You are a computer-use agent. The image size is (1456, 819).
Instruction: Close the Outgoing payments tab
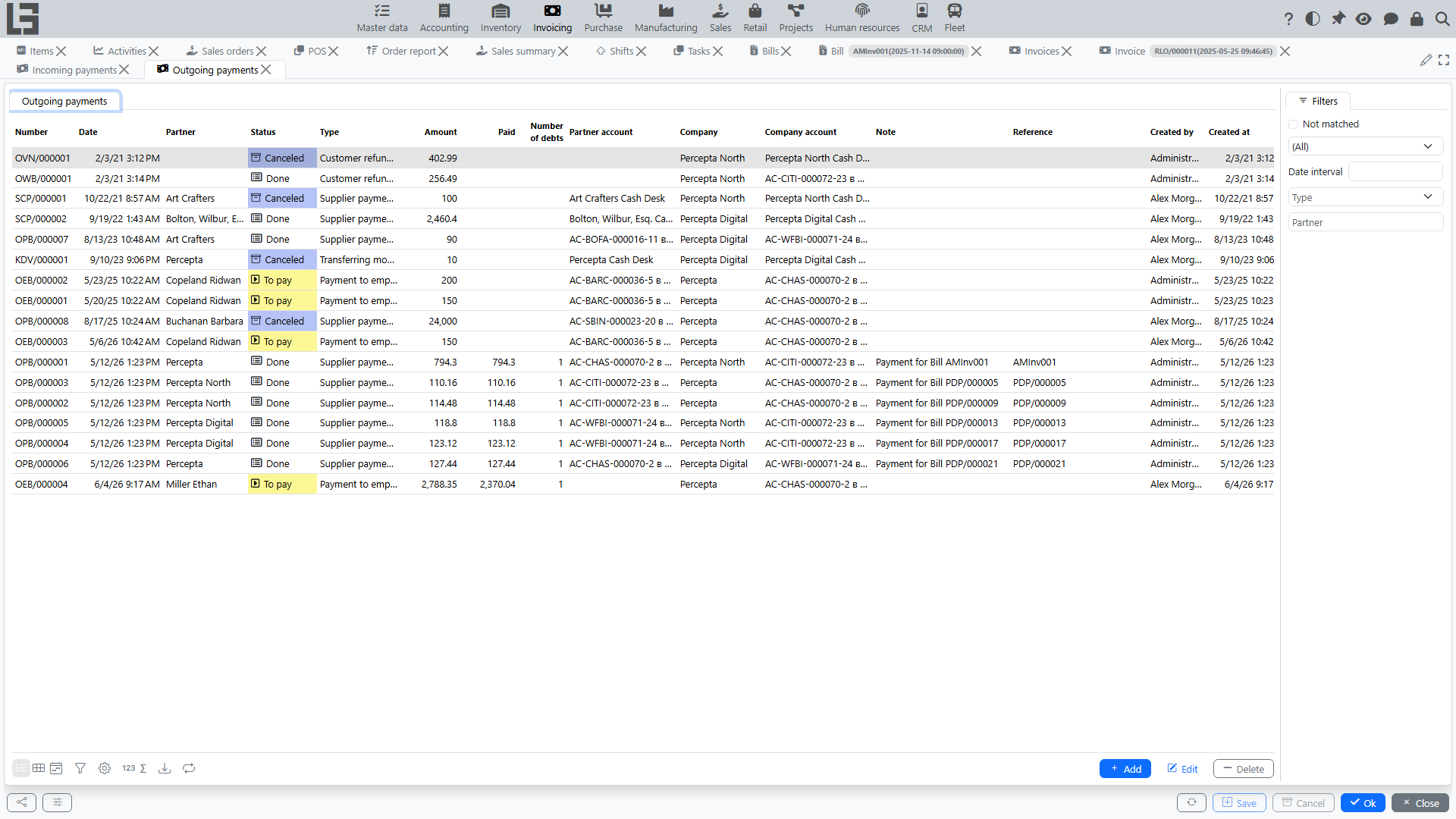[265, 70]
